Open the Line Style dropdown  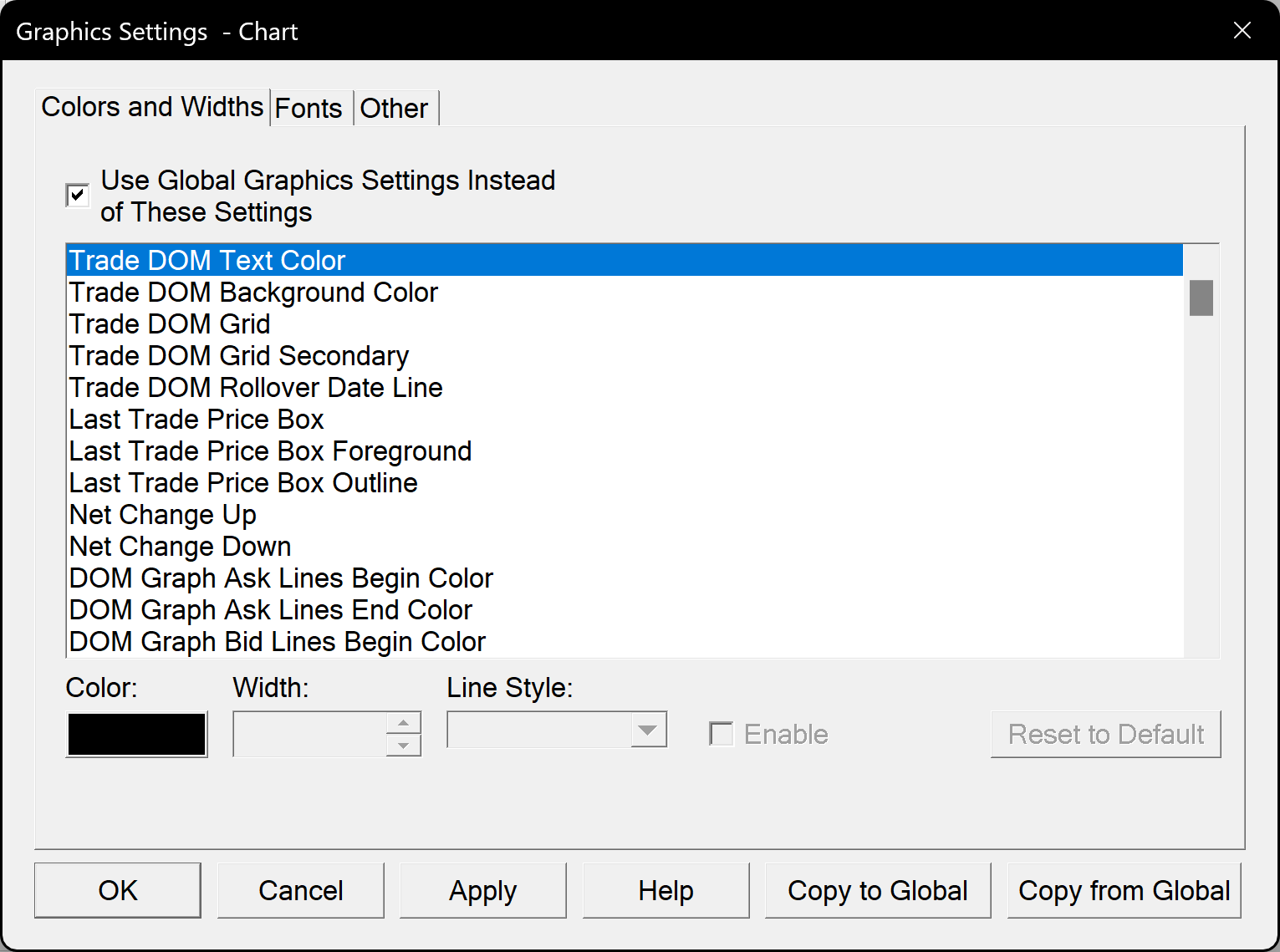point(648,730)
